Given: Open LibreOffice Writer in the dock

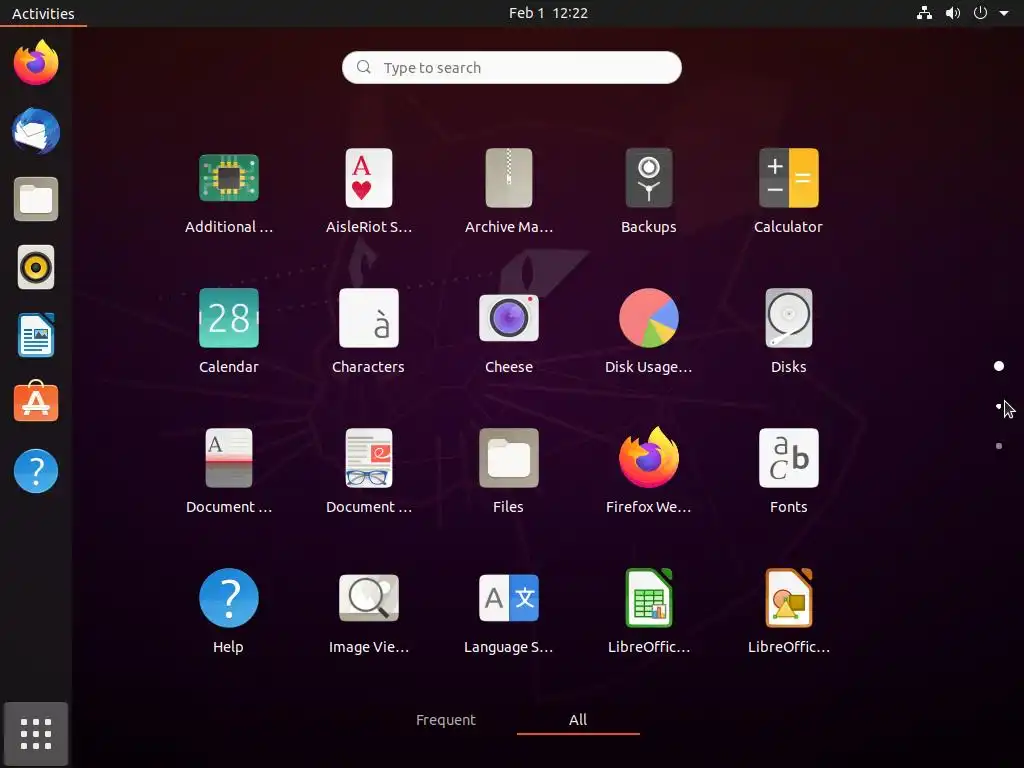Looking at the screenshot, I should [36, 335].
